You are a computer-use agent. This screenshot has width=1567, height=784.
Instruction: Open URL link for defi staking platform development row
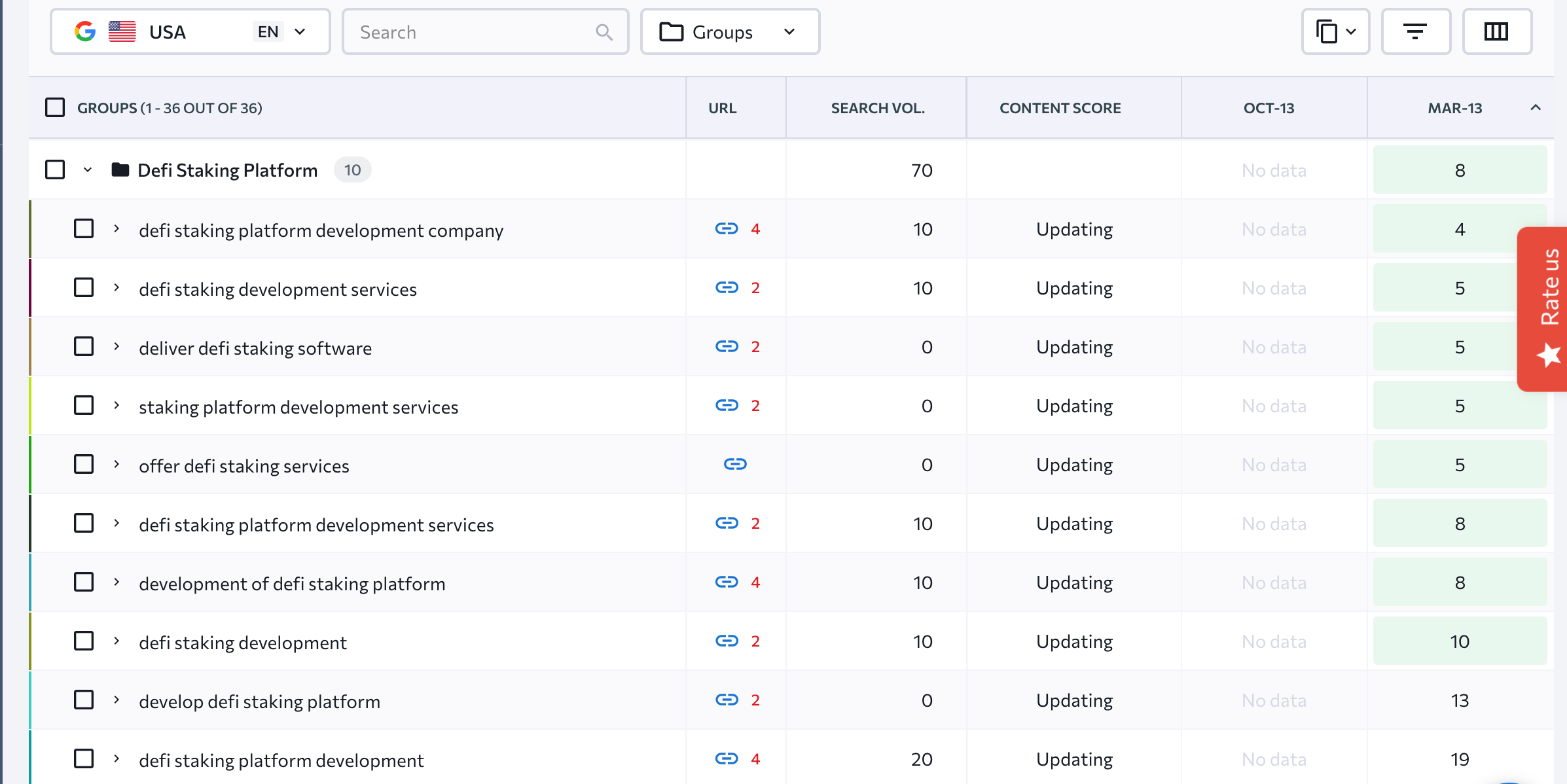point(727,759)
